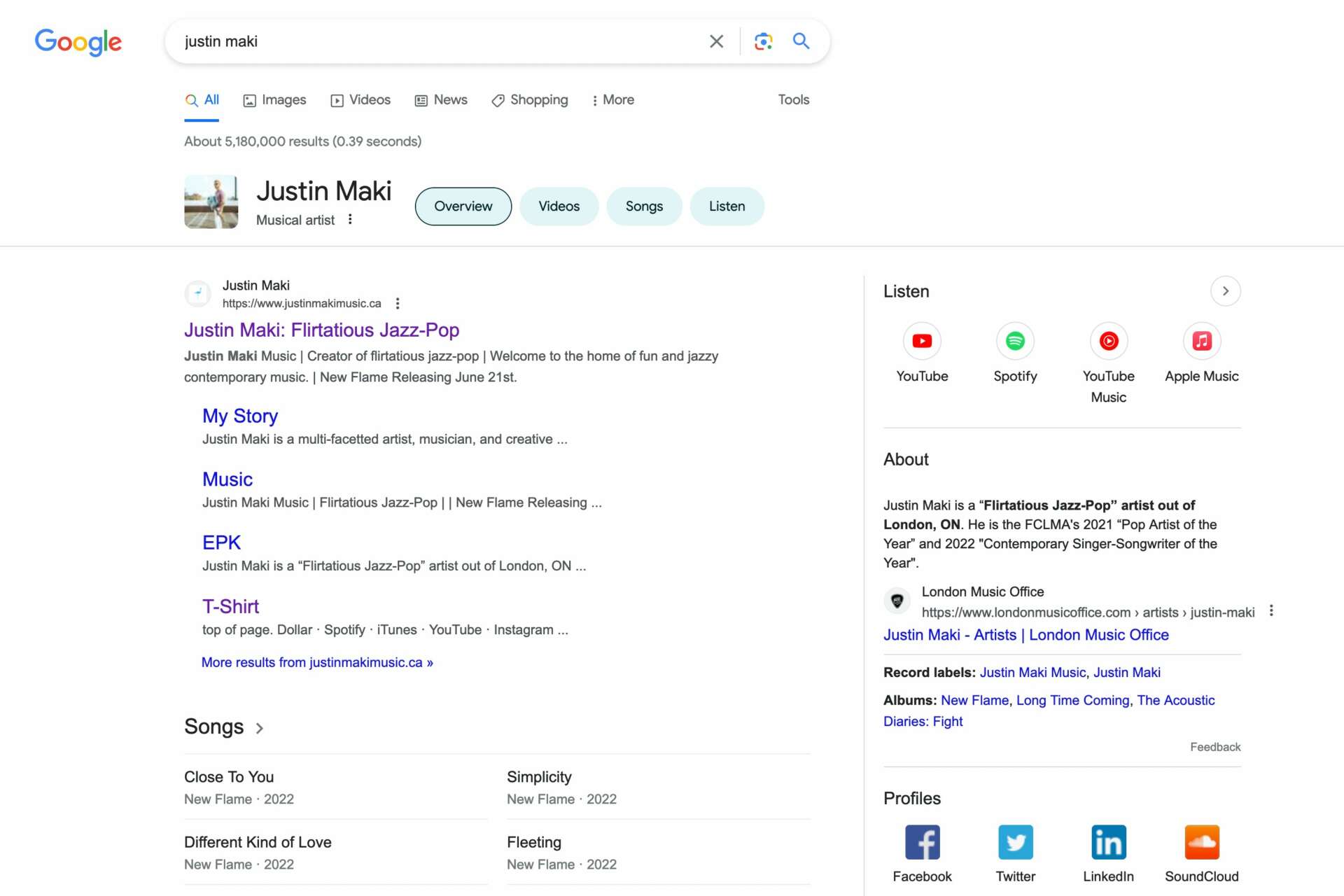Click the Justin Maki artist thumbnail
Image resolution: width=1344 pixels, height=896 pixels.
tap(211, 202)
